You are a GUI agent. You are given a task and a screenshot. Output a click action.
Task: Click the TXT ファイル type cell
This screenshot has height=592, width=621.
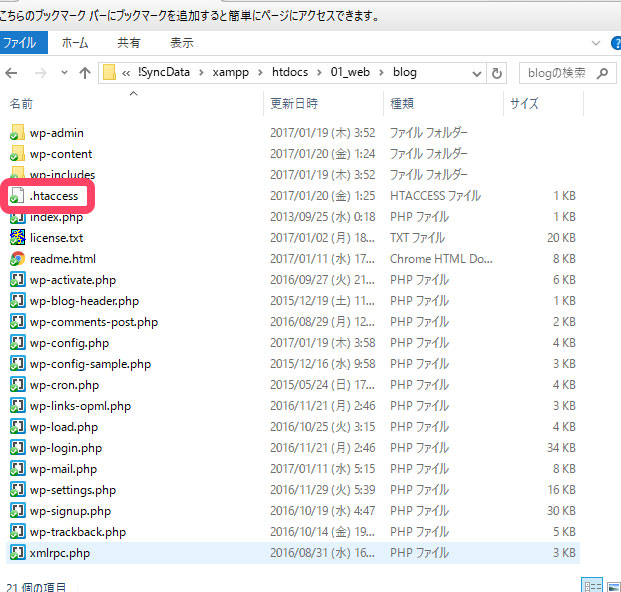tap(417, 238)
